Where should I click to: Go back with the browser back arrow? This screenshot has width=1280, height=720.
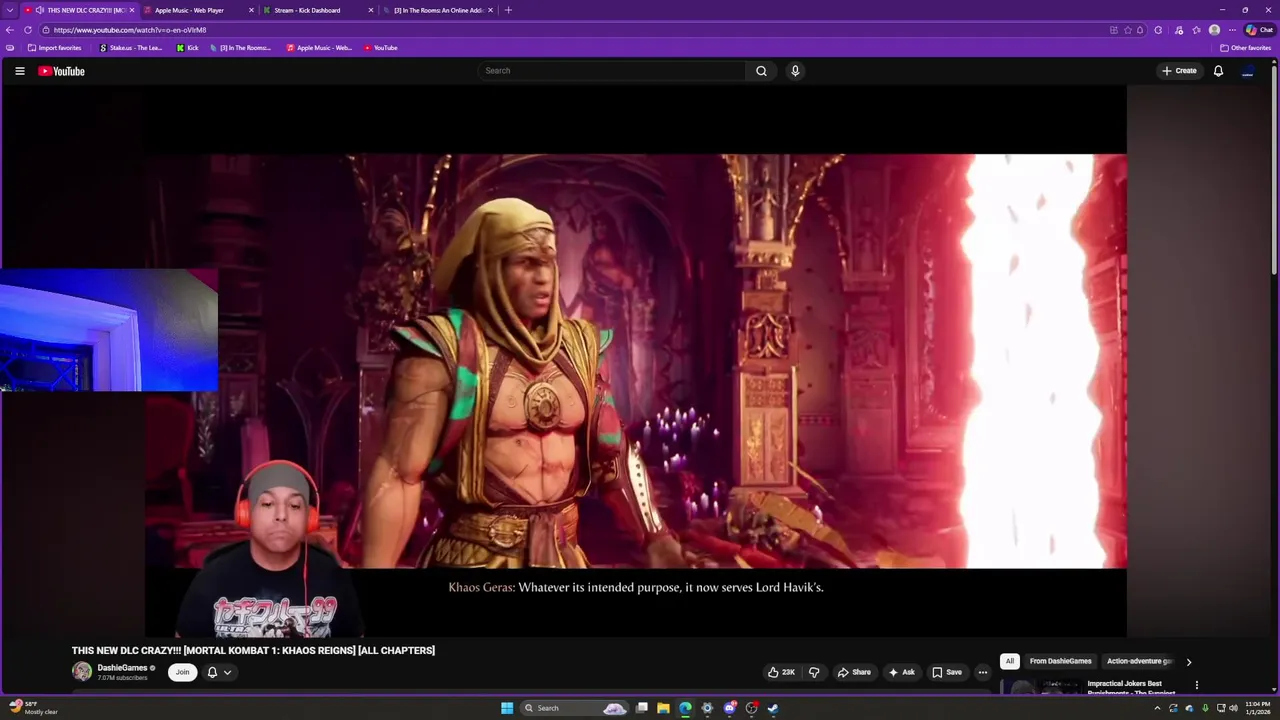(10, 30)
